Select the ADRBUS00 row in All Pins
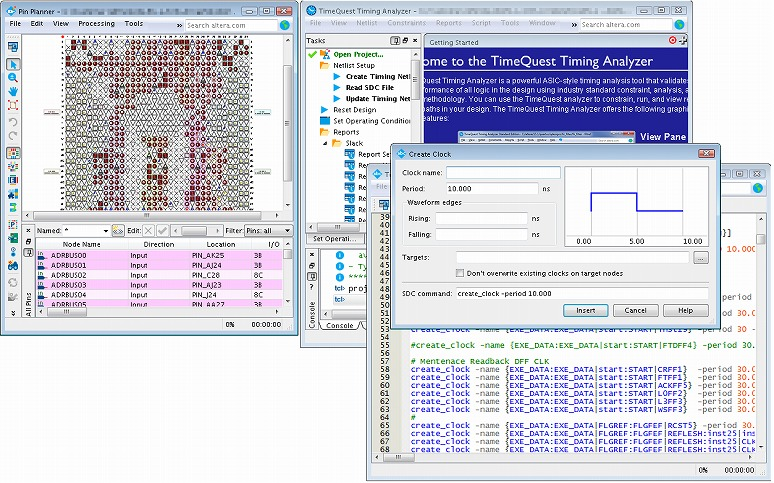This screenshot has width=774, height=483. (159, 256)
